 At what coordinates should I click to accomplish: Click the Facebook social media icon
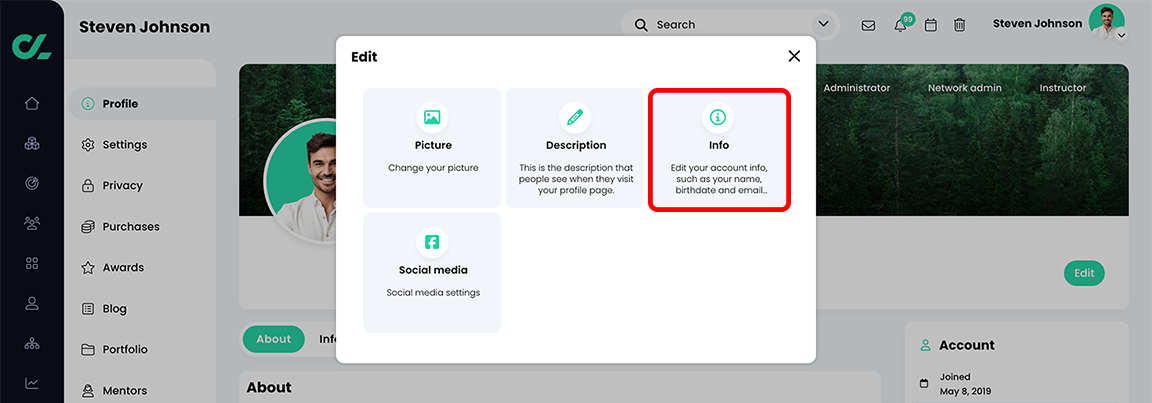coord(432,242)
